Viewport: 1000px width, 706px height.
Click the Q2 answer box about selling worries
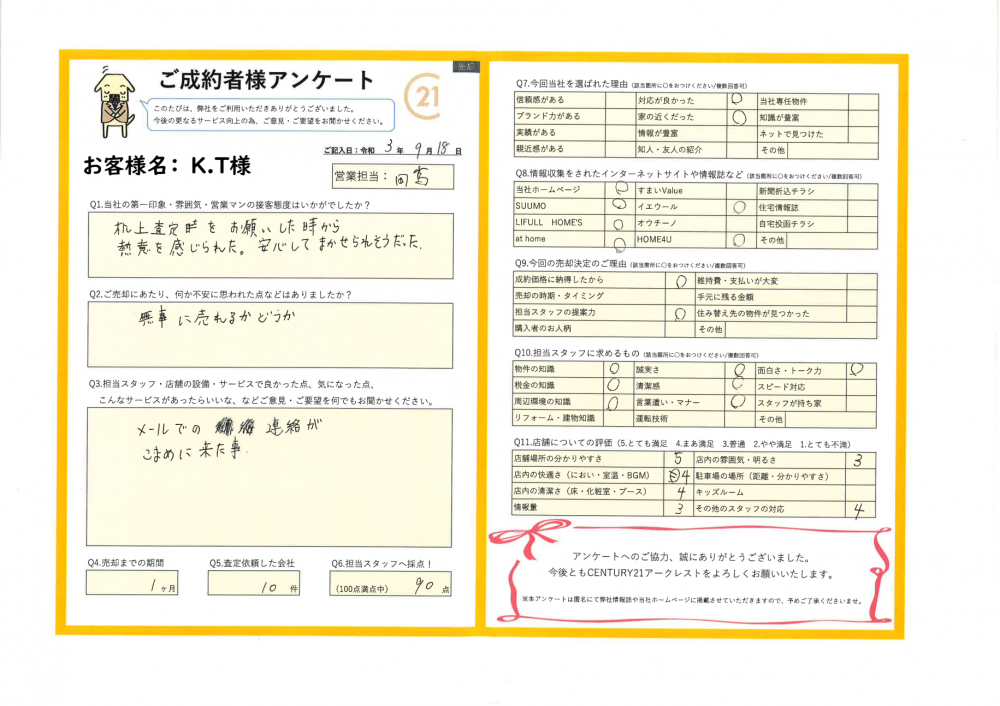point(270,335)
